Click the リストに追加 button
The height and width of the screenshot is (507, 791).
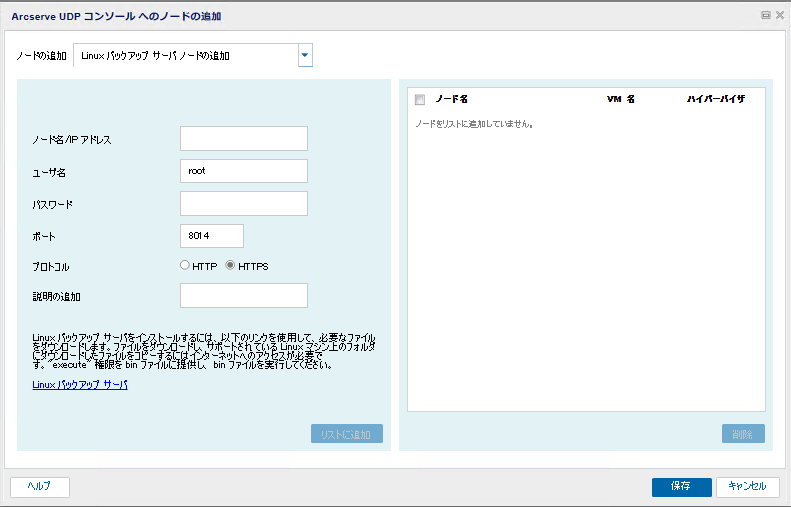point(347,434)
